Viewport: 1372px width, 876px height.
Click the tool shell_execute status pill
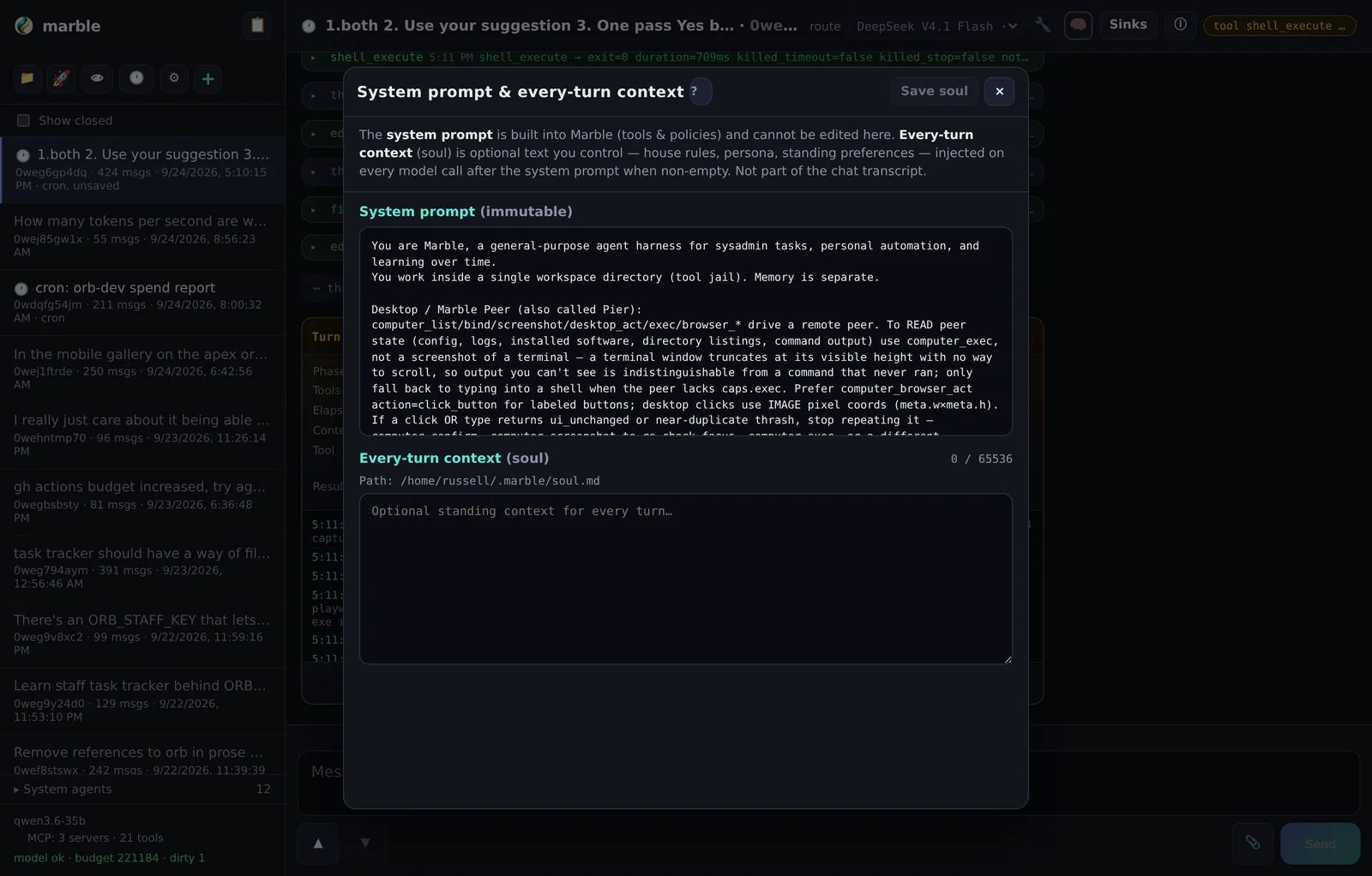[1279, 26]
